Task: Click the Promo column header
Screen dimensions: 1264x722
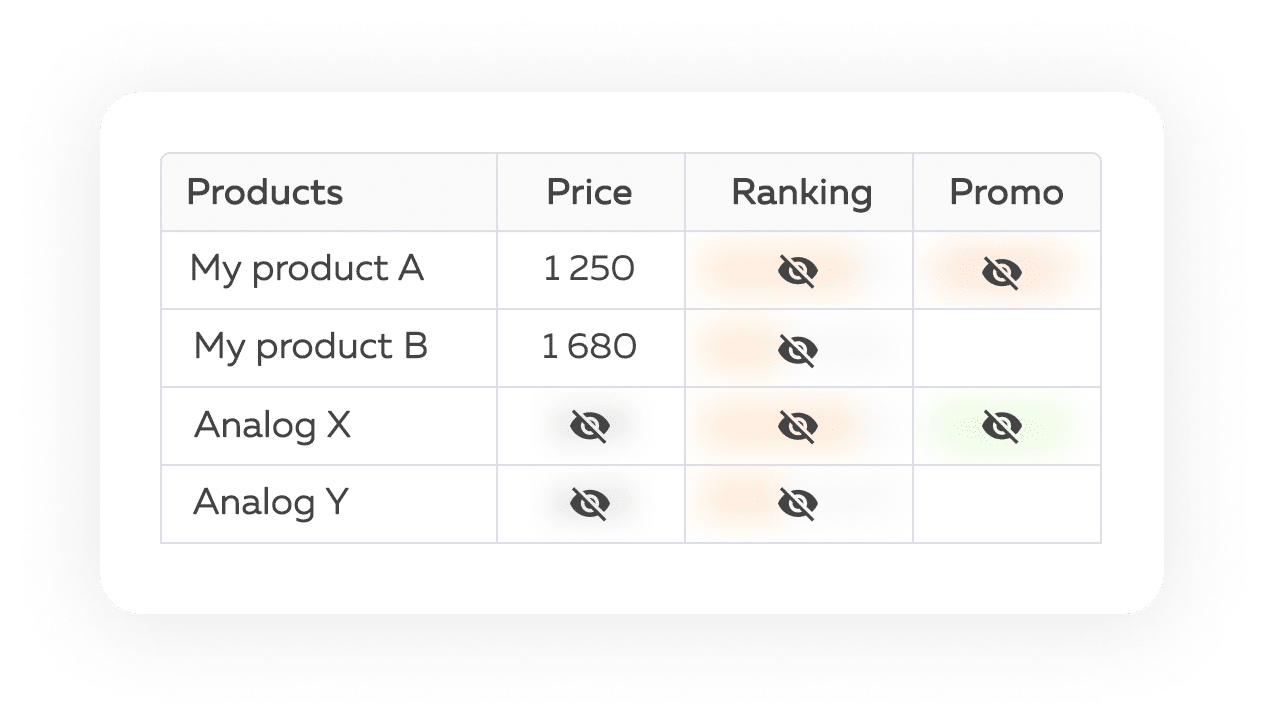Action: pyautogui.click(x=1006, y=192)
